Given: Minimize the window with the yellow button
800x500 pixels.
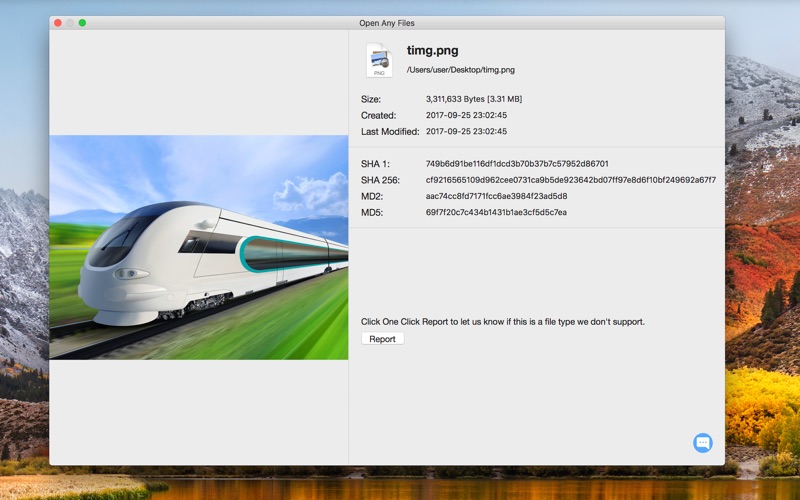Looking at the screenshot, I should pos(70,23).
